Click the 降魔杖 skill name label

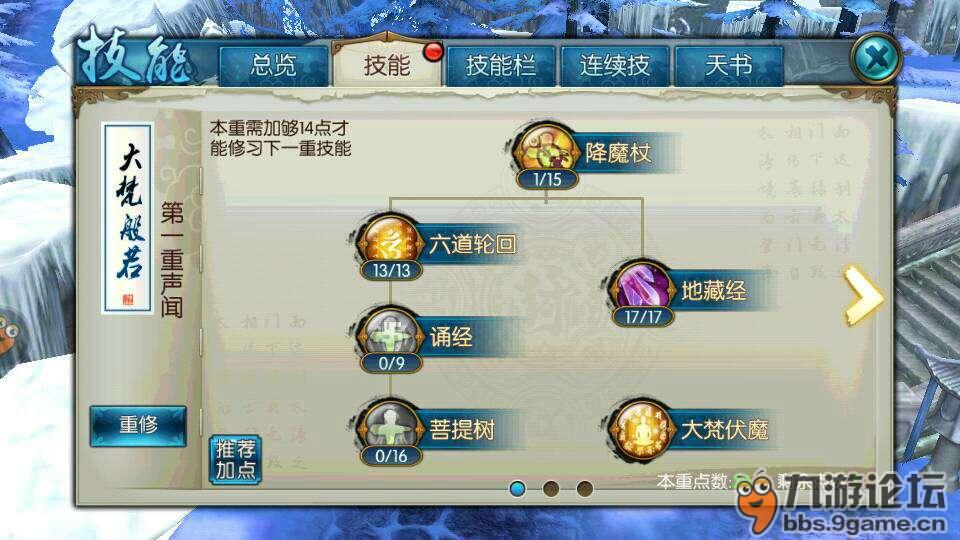618,152
